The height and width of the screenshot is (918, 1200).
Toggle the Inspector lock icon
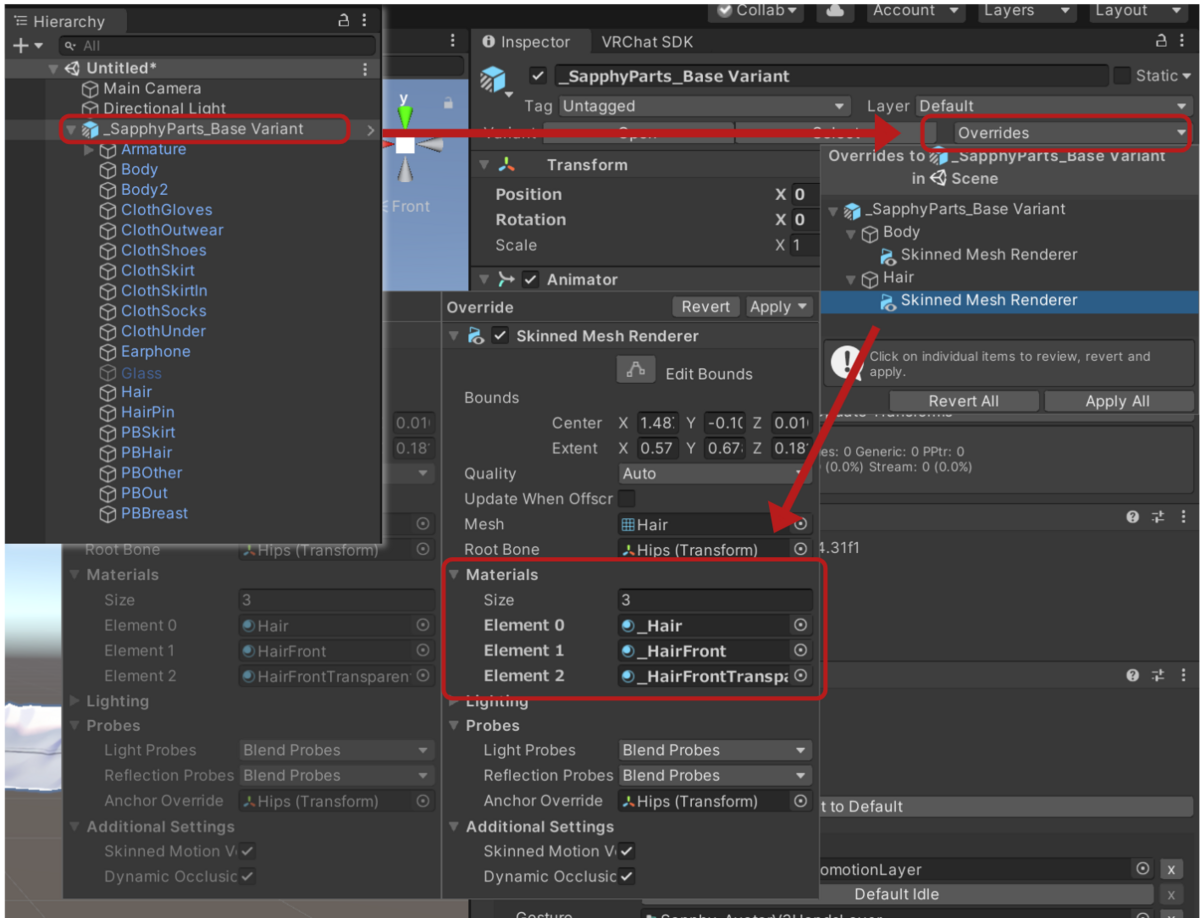point(1160,41)
